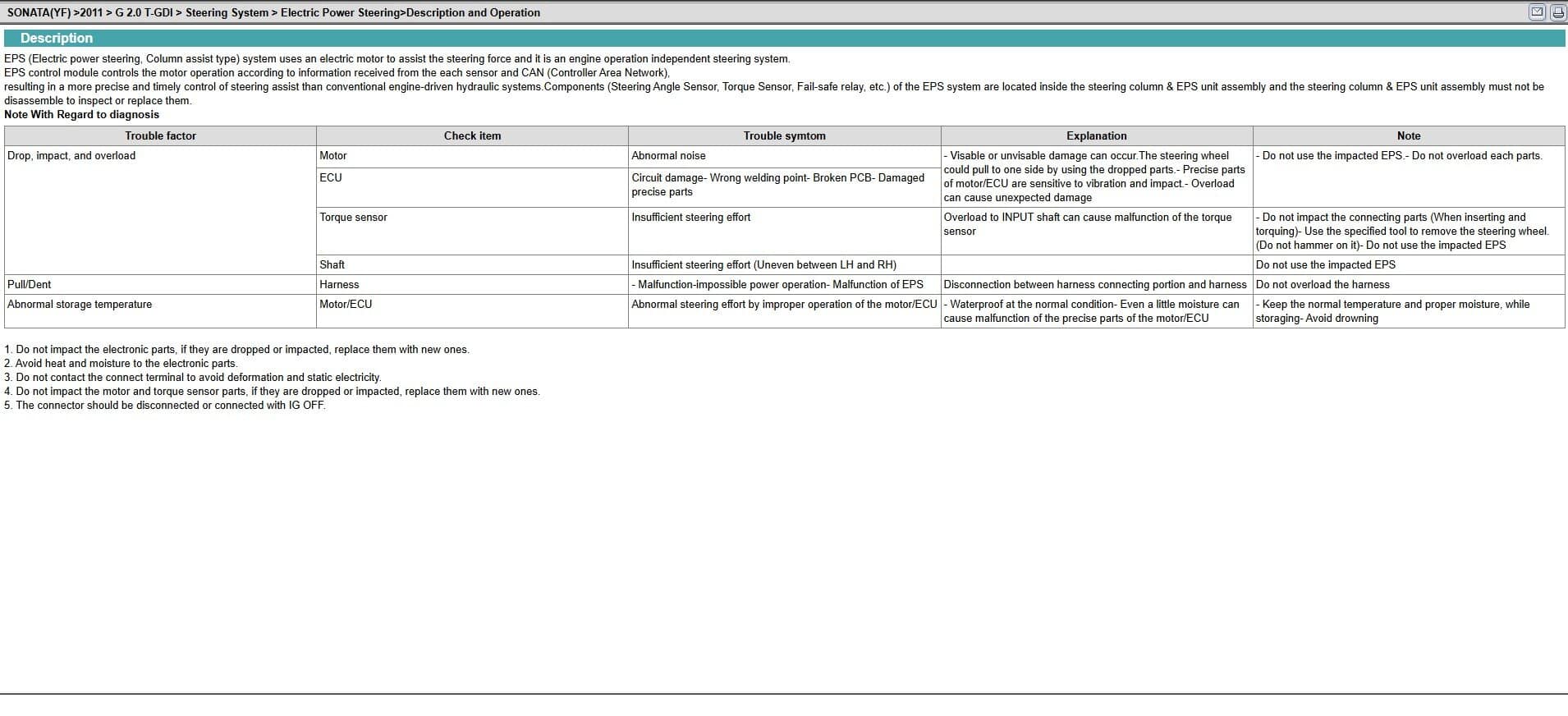Image resolution: width=1568 pixels, height=716 pixels.
Task: Click the 'Abnormal noise' symptom cell
Action: pos(668,156)
